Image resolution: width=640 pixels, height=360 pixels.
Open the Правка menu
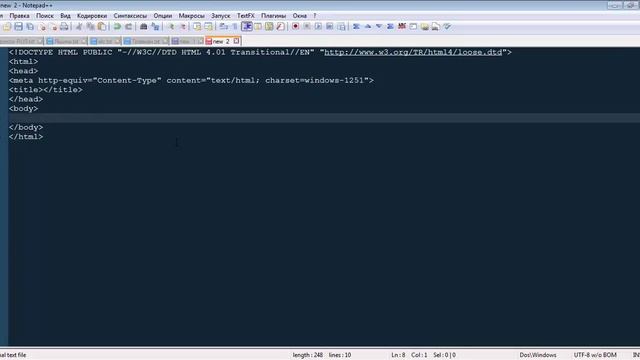coord(19,16)
